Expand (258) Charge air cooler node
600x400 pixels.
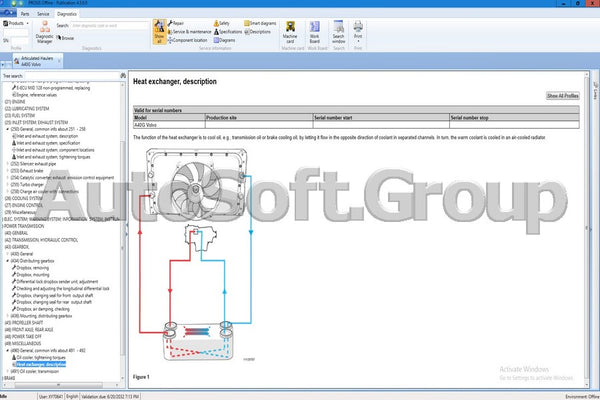(7, 191)
